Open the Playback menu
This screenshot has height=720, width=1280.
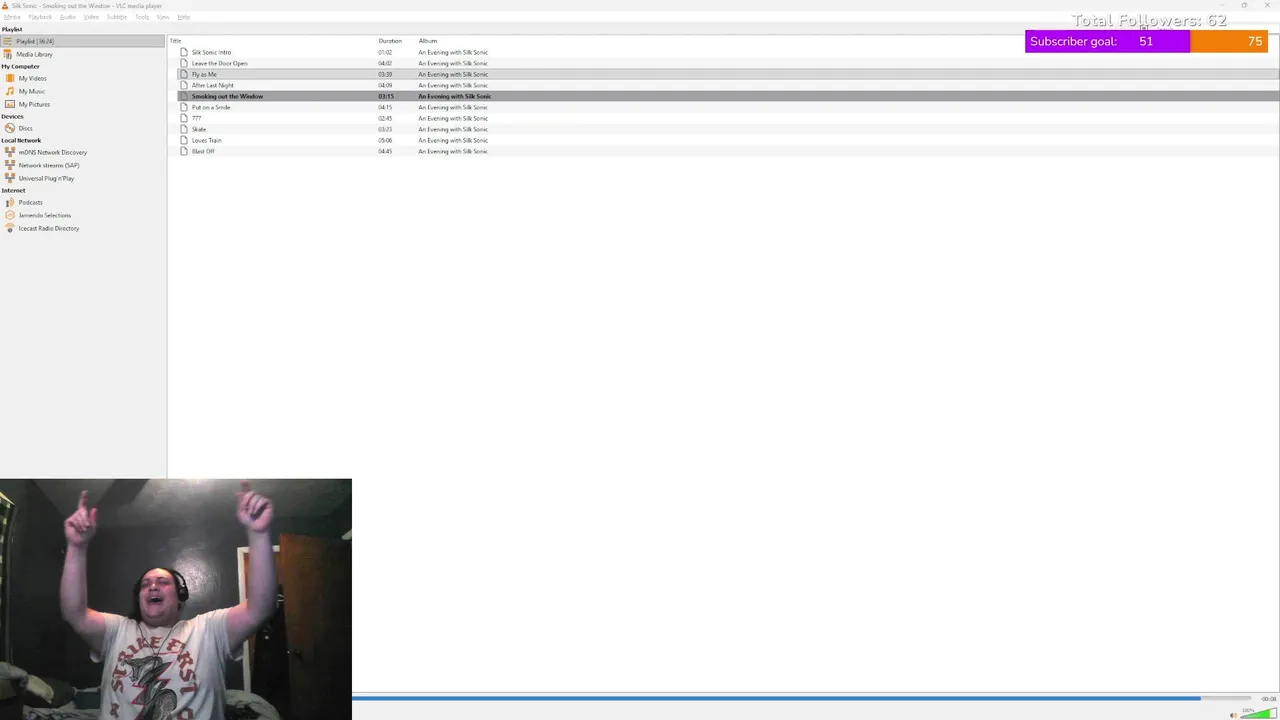(40, 17)
